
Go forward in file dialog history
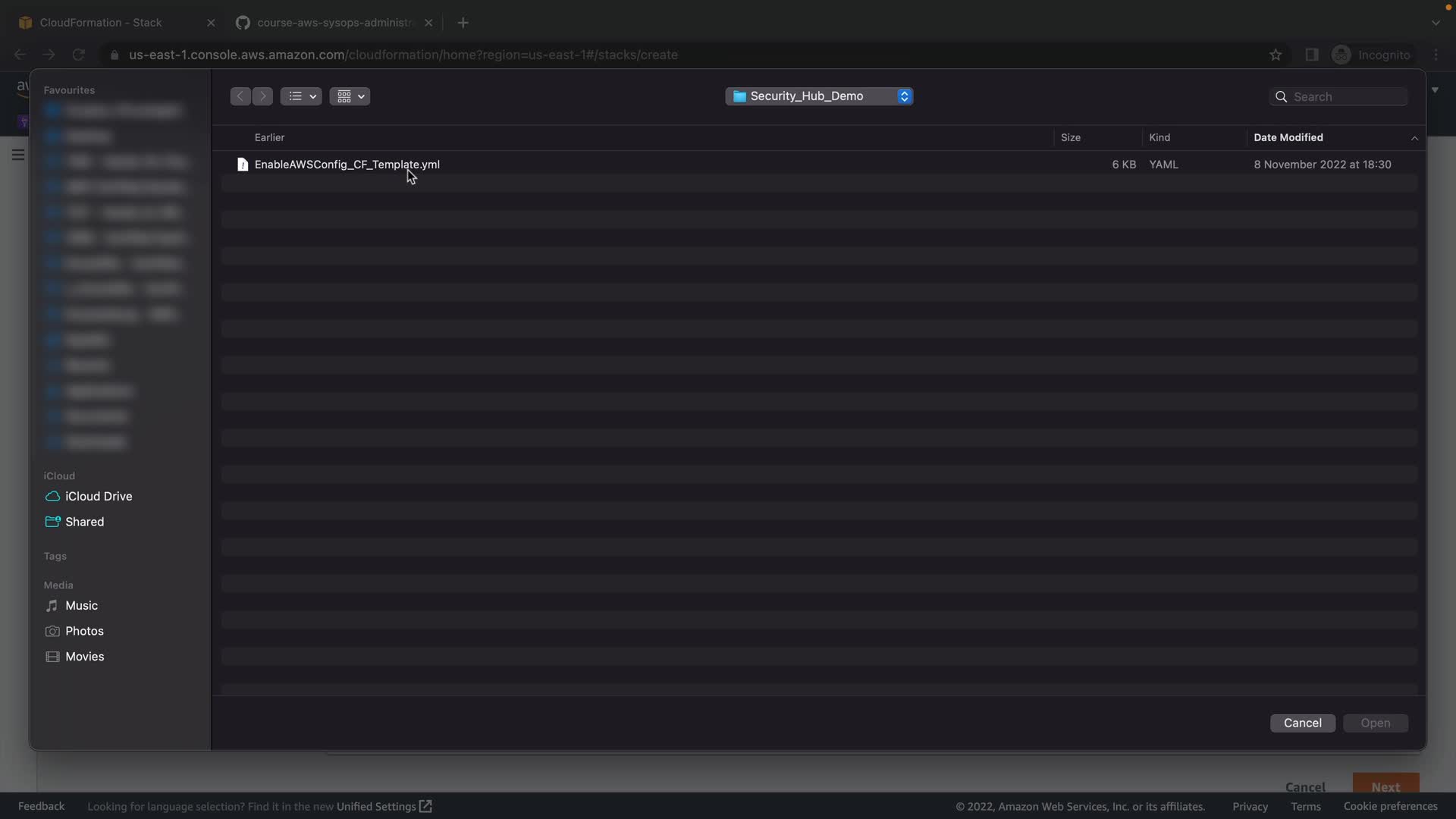click(x=262, y=96)
